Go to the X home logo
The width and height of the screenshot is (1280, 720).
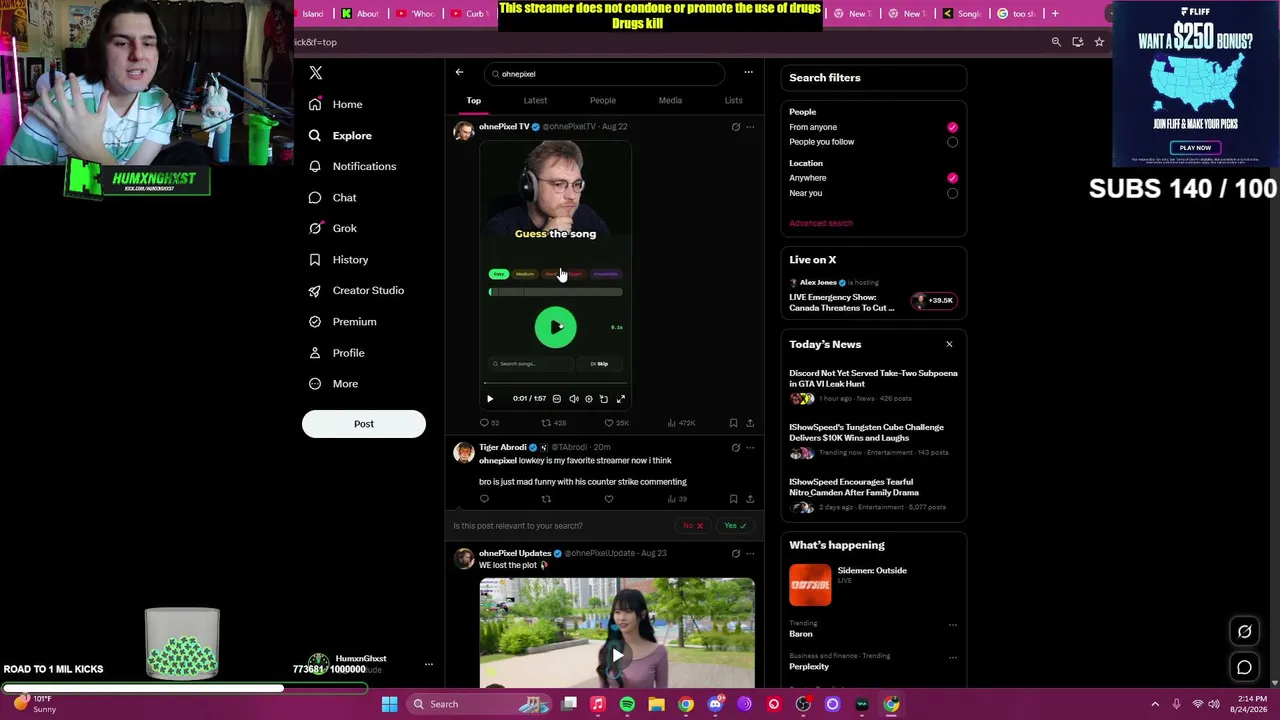click(x=316, y=73)
